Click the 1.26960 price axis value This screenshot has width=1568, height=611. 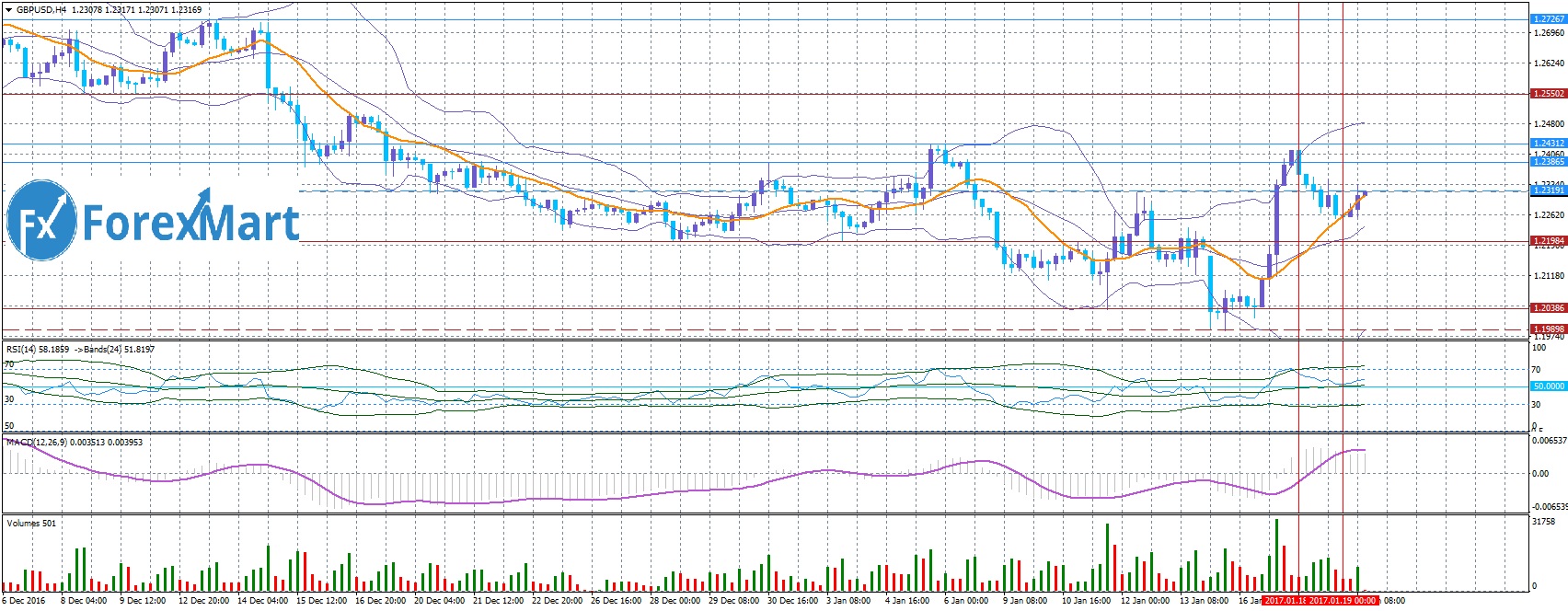1549,33
